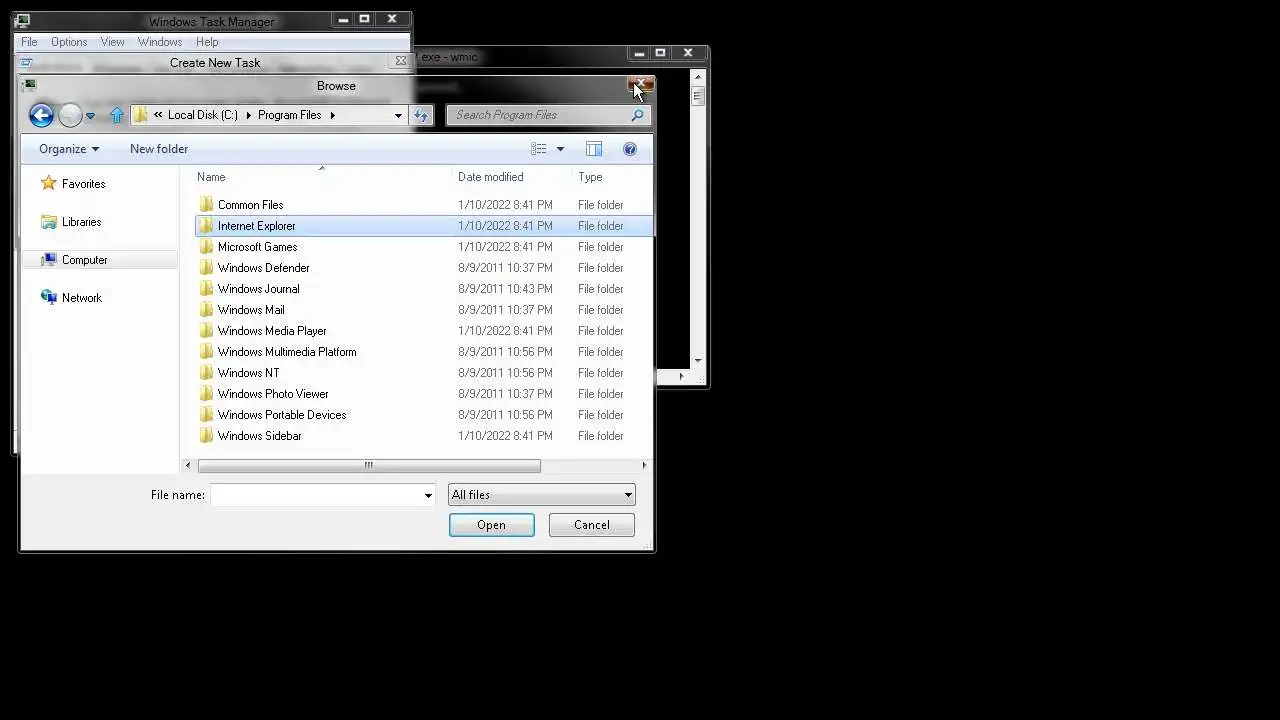
Task: Click the Common Files folder icon
Action: coord(206,205)
